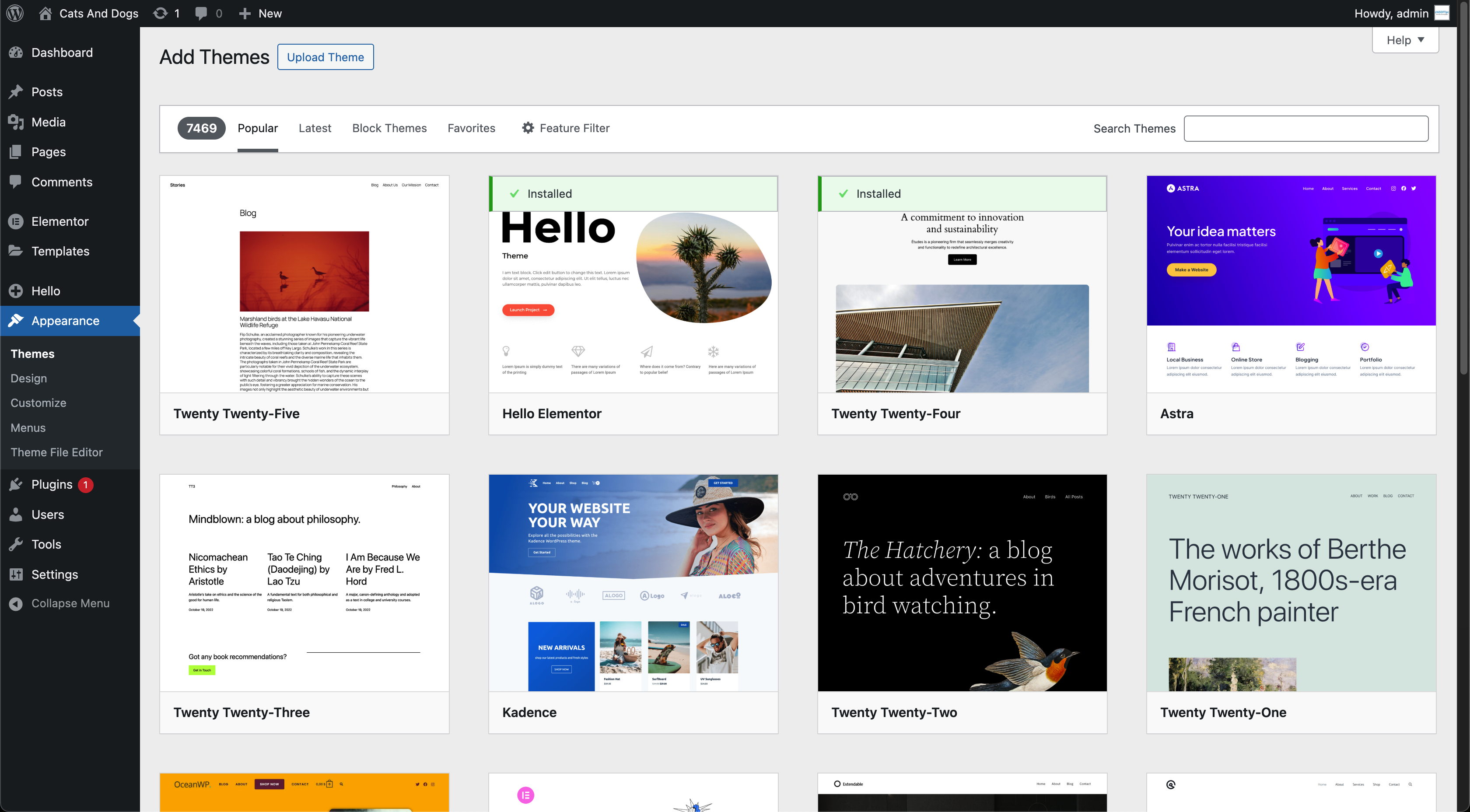
Task: Open Feature Filter options
Action: [566, 128]
